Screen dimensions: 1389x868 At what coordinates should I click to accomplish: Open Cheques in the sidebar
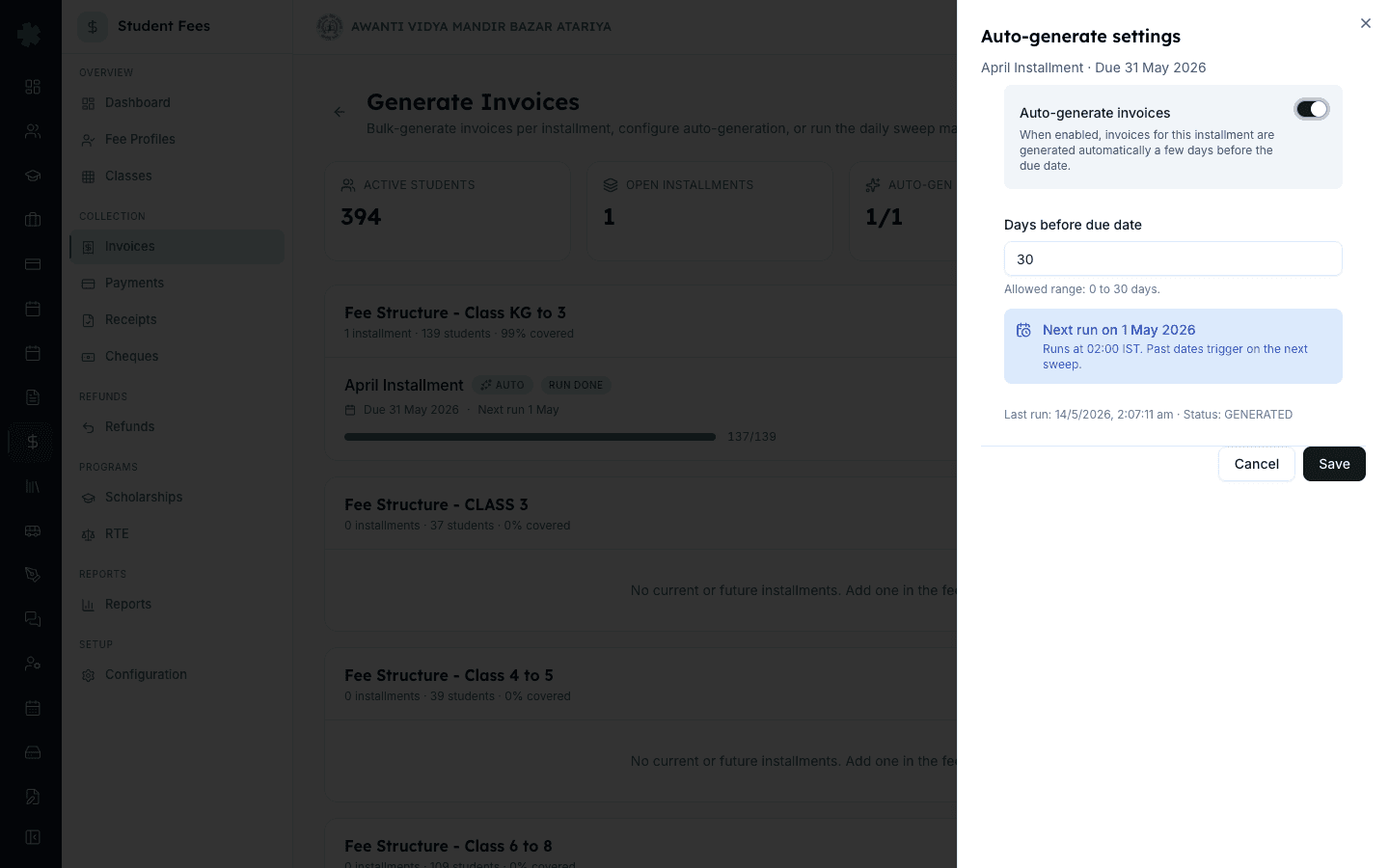[x=177, y=357]
